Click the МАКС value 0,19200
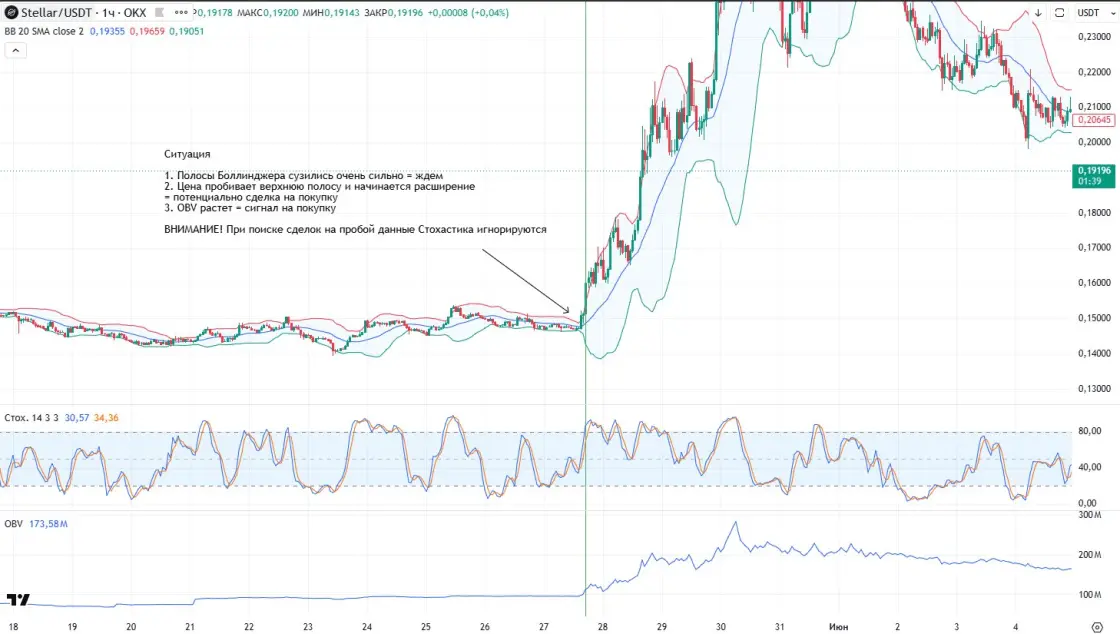Viewport: 1120px width, 634px height. tap(281, 13)
